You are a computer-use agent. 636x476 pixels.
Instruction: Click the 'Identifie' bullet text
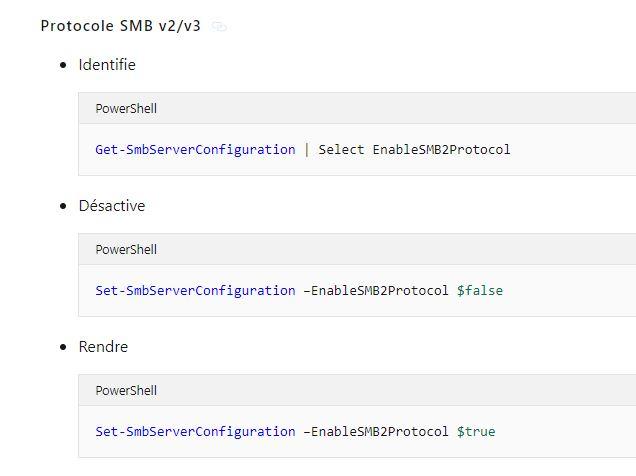107,65
